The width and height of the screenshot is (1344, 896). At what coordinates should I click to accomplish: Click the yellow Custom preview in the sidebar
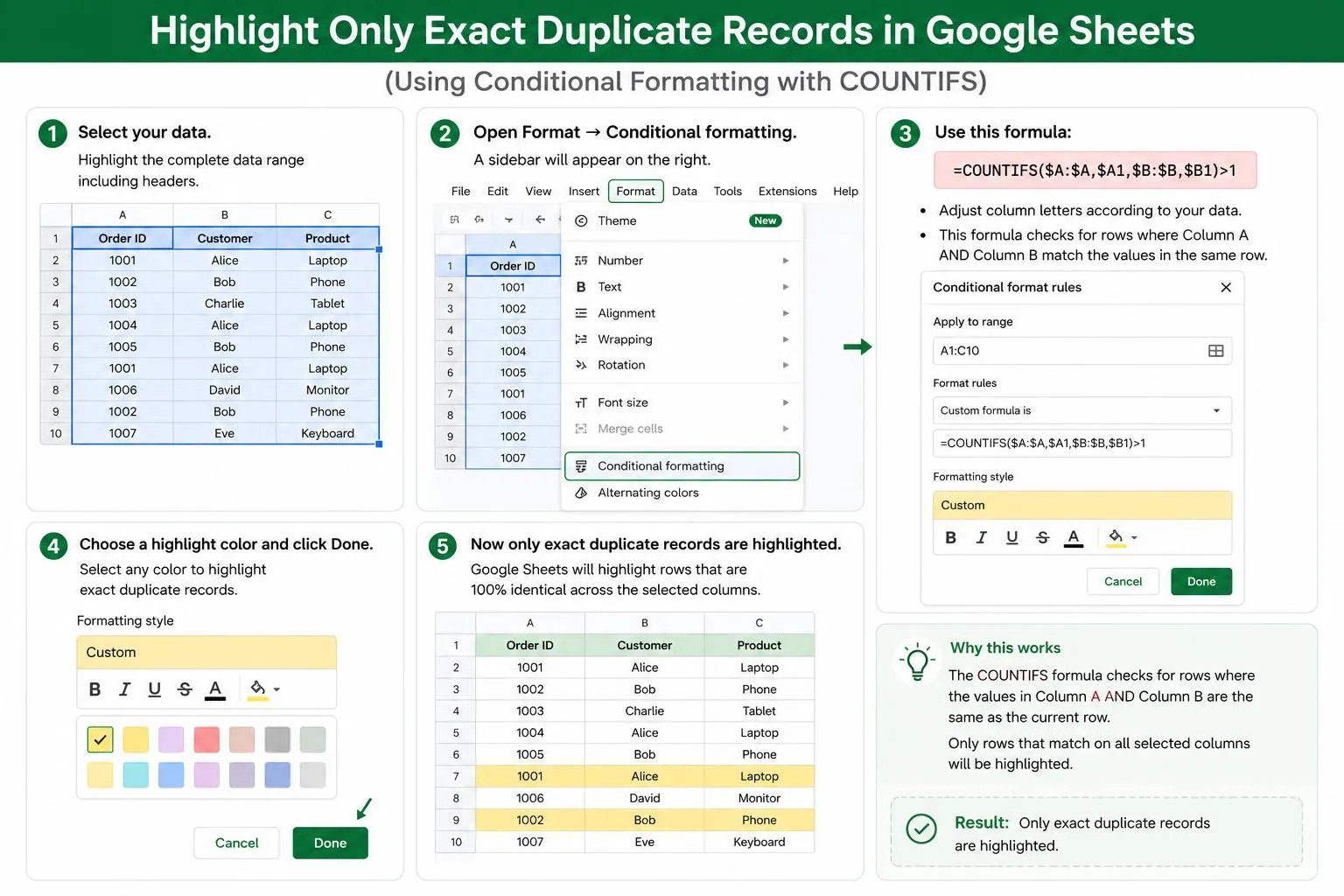pyautogui.click(x=1082, y=506)
